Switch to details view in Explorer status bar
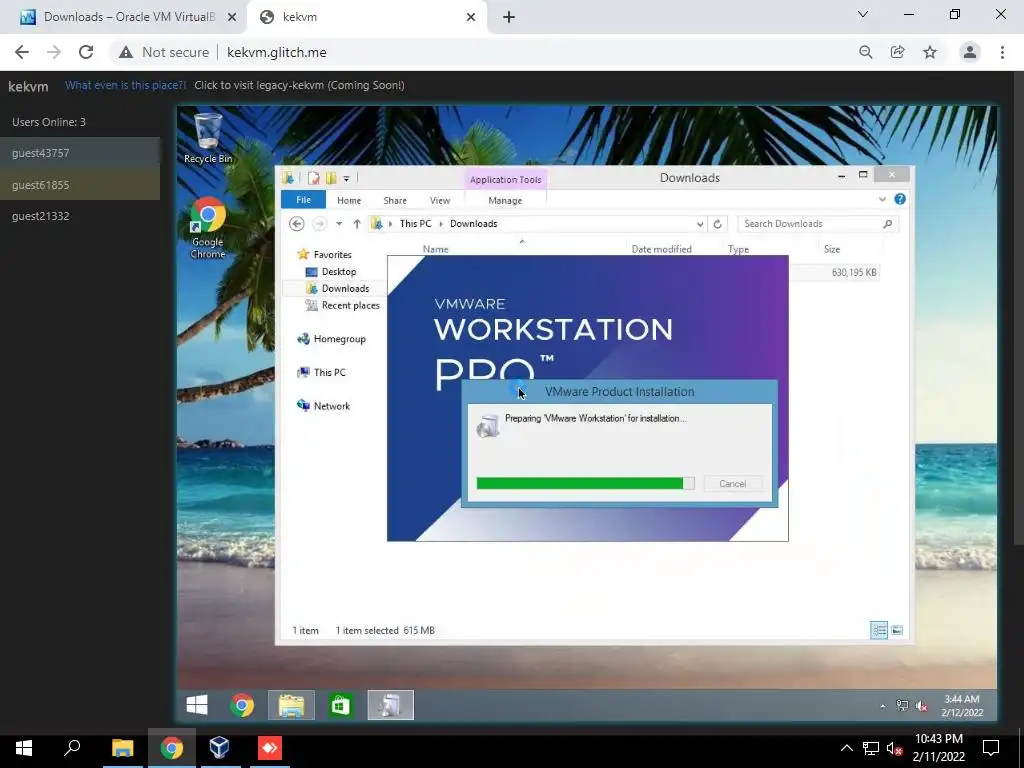1024x768 pixels. point(878,630)
